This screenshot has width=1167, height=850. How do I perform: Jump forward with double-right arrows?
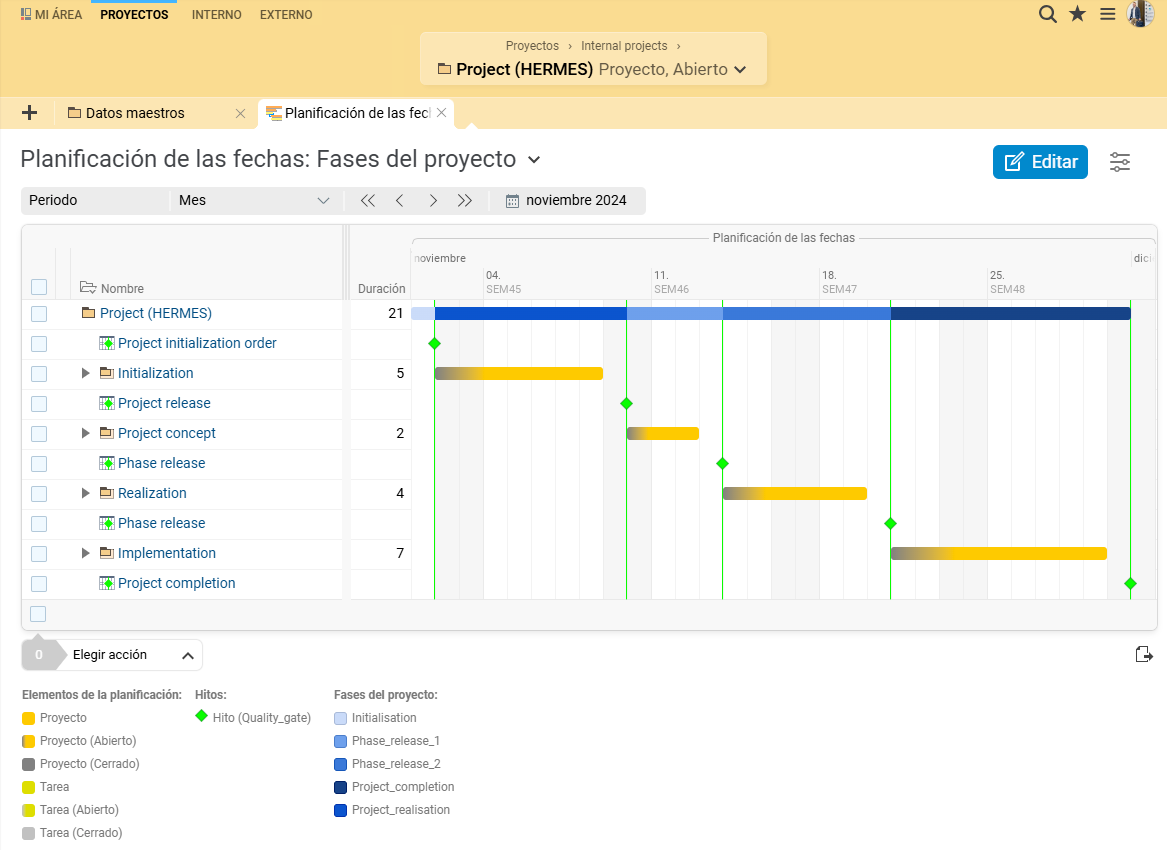click(x=465, y=200)
